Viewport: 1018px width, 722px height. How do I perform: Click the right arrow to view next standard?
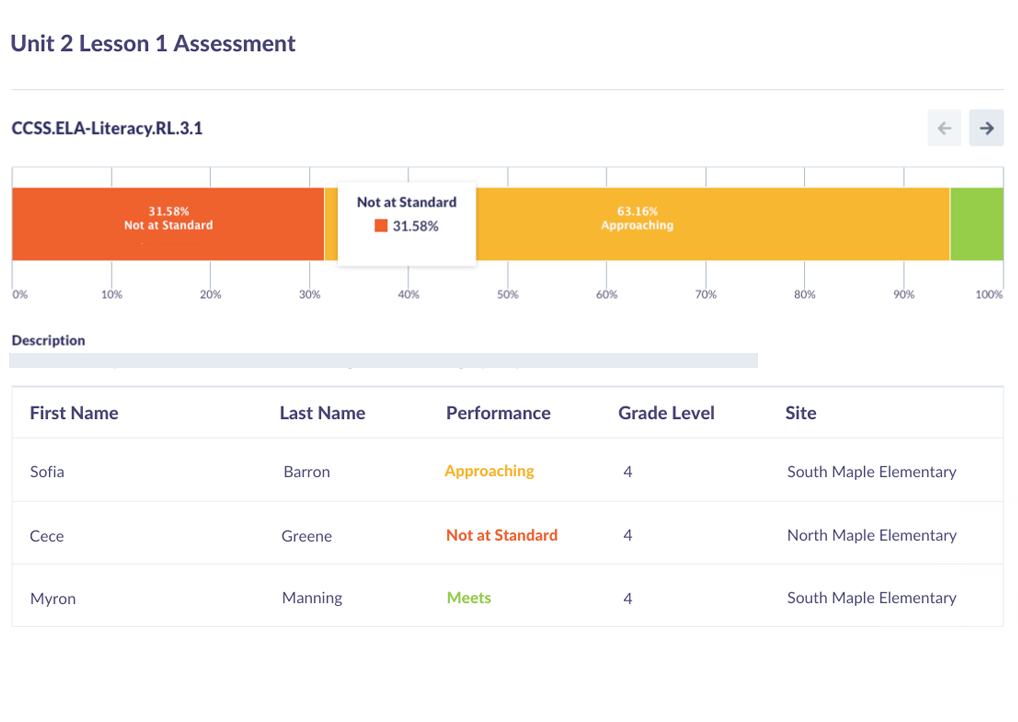click(x=985, y=128)
